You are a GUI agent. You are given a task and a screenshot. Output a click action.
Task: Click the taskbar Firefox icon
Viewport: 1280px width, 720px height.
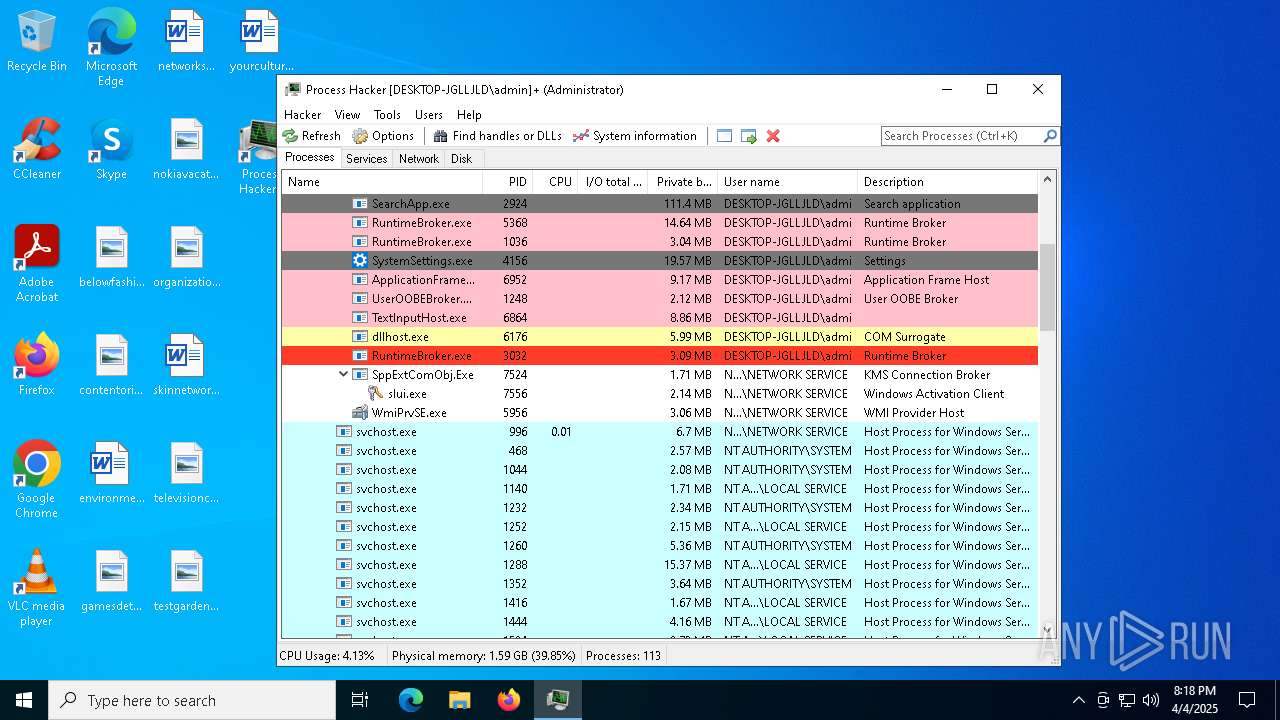click(x=509, y=700)
